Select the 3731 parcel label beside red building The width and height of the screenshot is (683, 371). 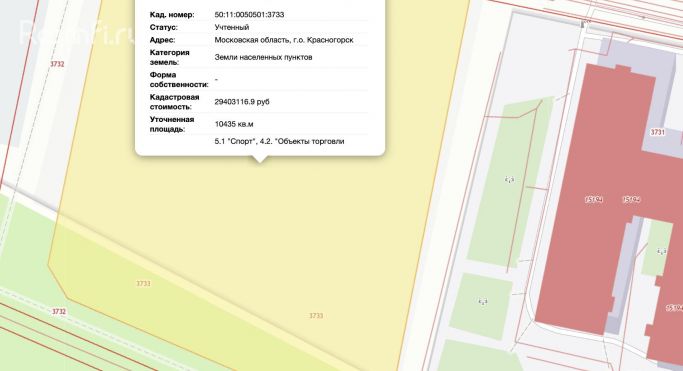pos(658,132)
